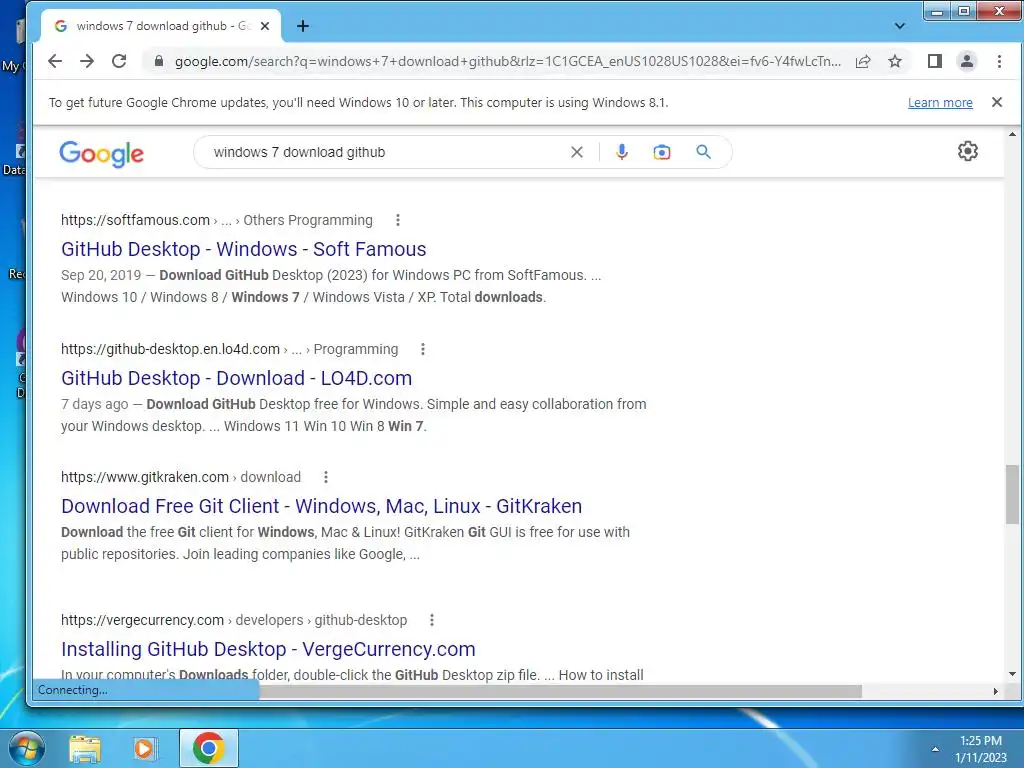Click the horizontal scroll right arrow
The image size is (1024, 768).
996,691
